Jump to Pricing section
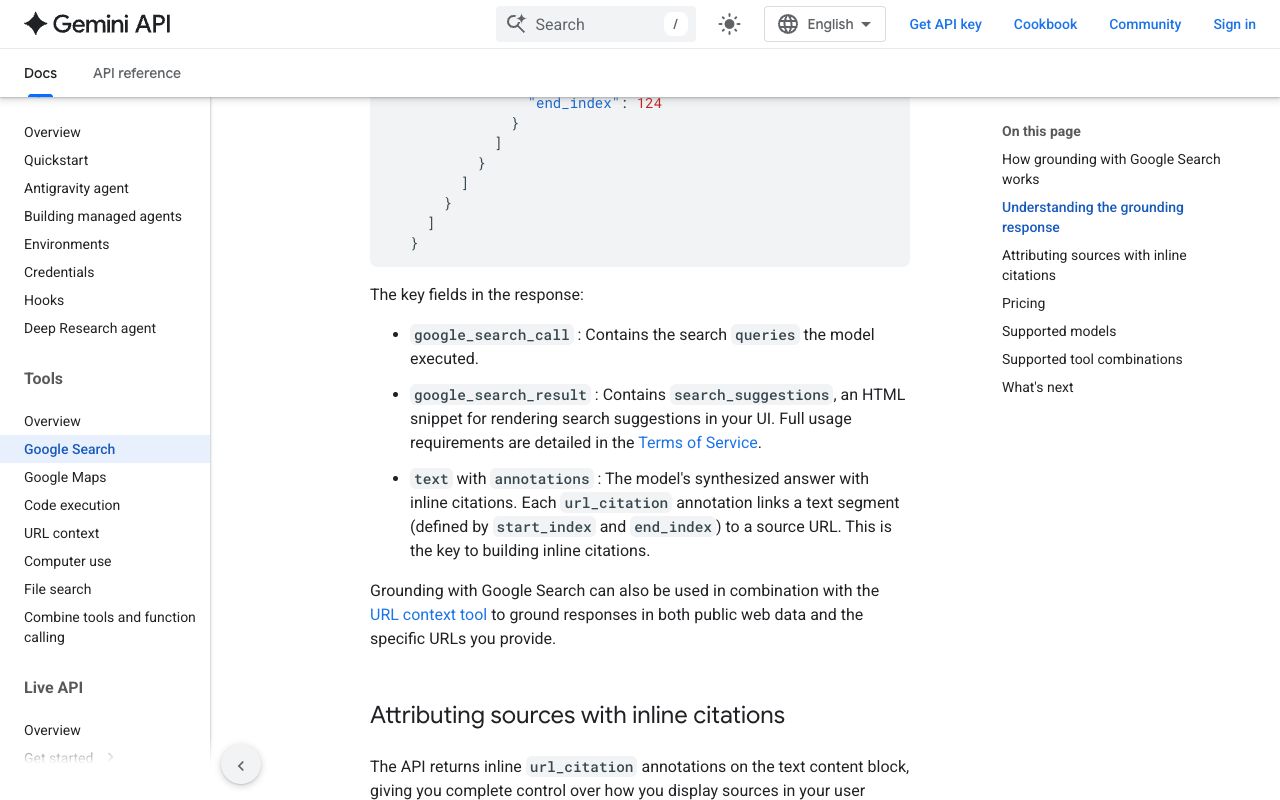1280x800 pixels. [1023, 303]
